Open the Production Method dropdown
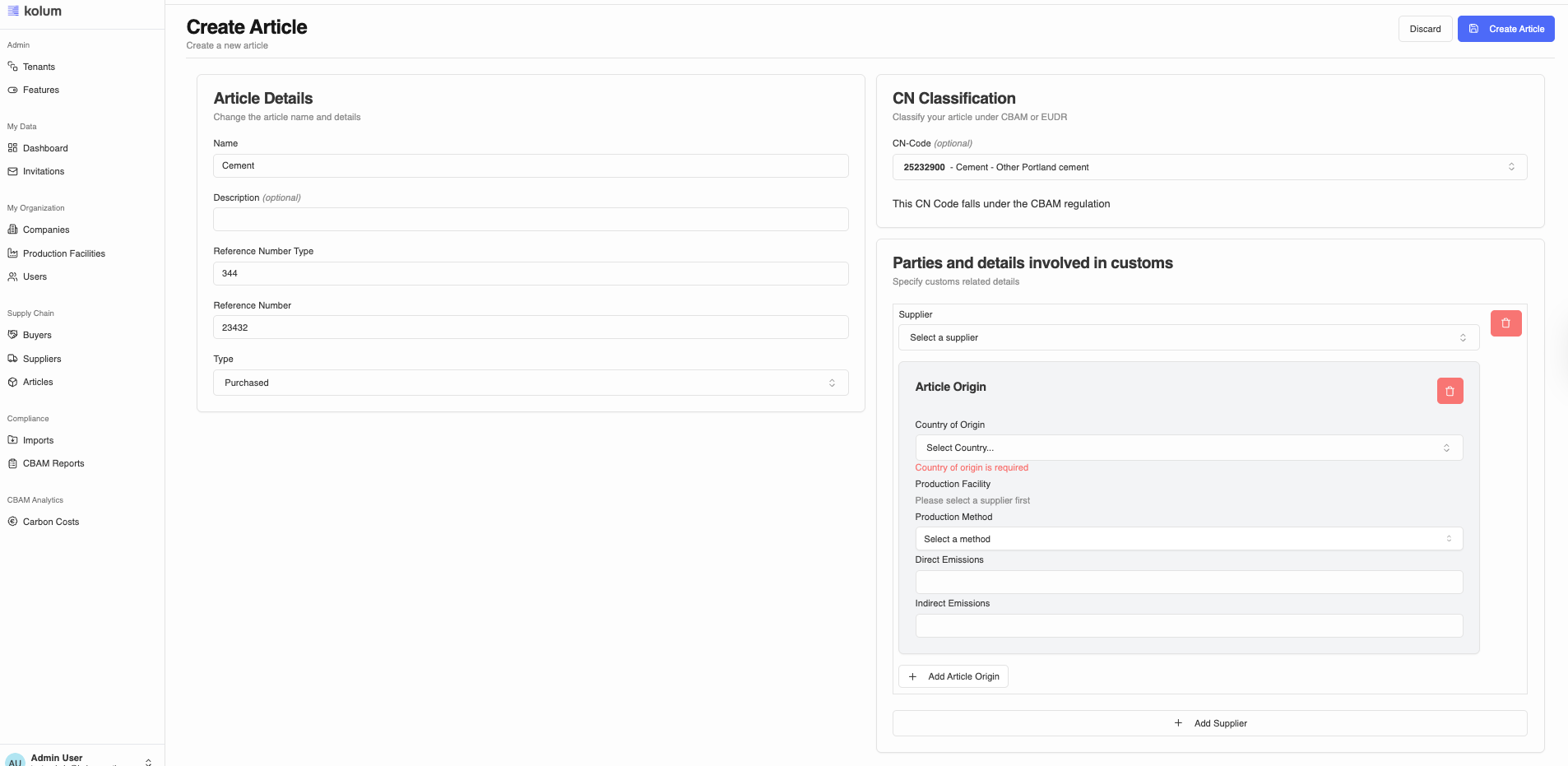The height and width of the screenshot is (766, 1568). coord(1188,539)
